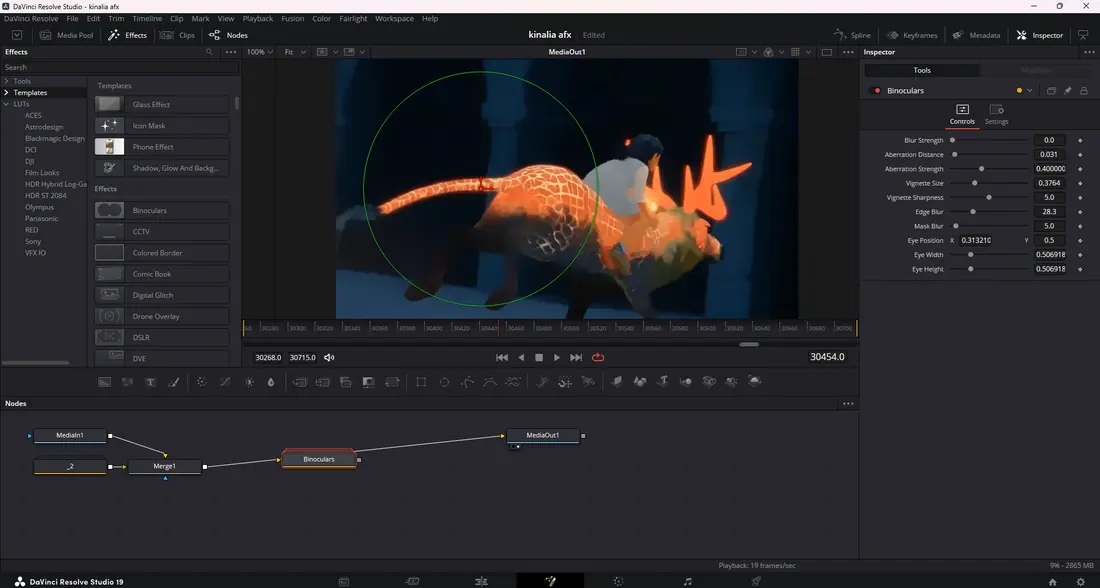Open color tag dropdown beside Binoculars
This screenshot has width=1100, height=588.
point(1030,91)
